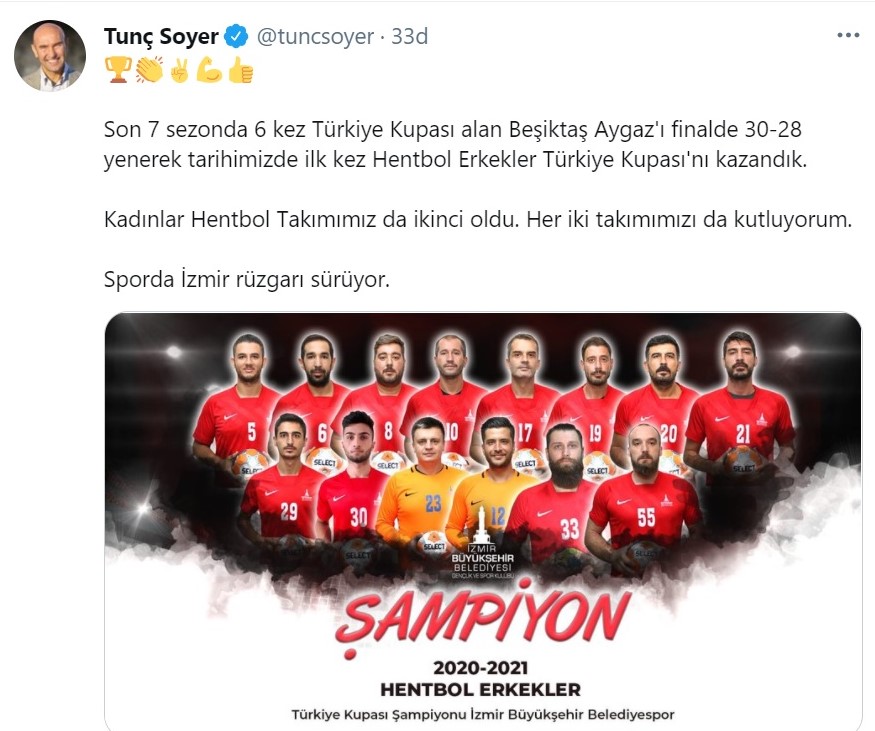The image size is (875, 731).
Task: Open the Tunç Soyer display name link
Action: tap(161, 36)
